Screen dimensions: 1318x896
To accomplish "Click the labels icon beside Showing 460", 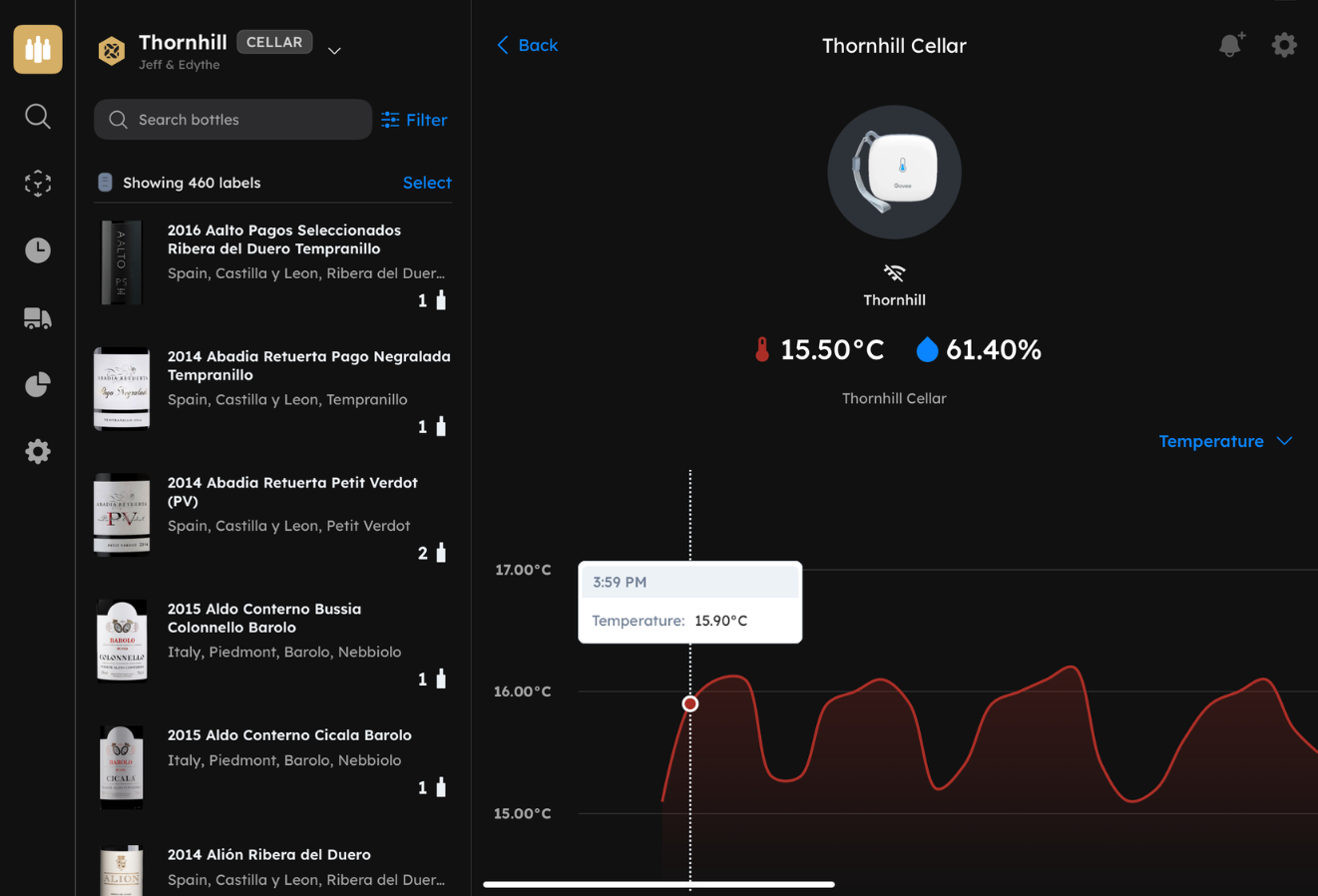I will tap(105, 183).
